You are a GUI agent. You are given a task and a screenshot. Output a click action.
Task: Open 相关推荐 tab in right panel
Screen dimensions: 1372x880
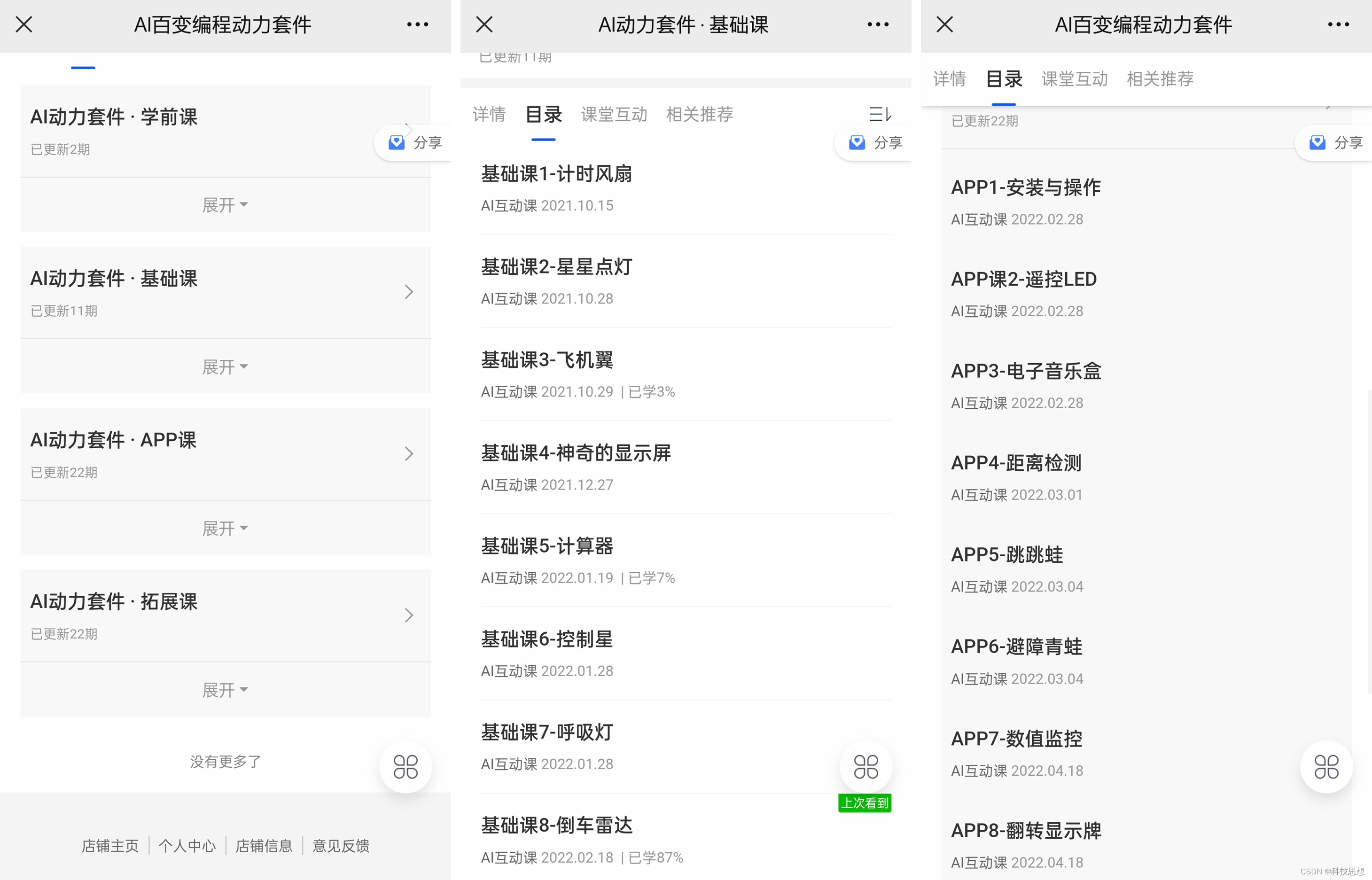point(1160,79)
